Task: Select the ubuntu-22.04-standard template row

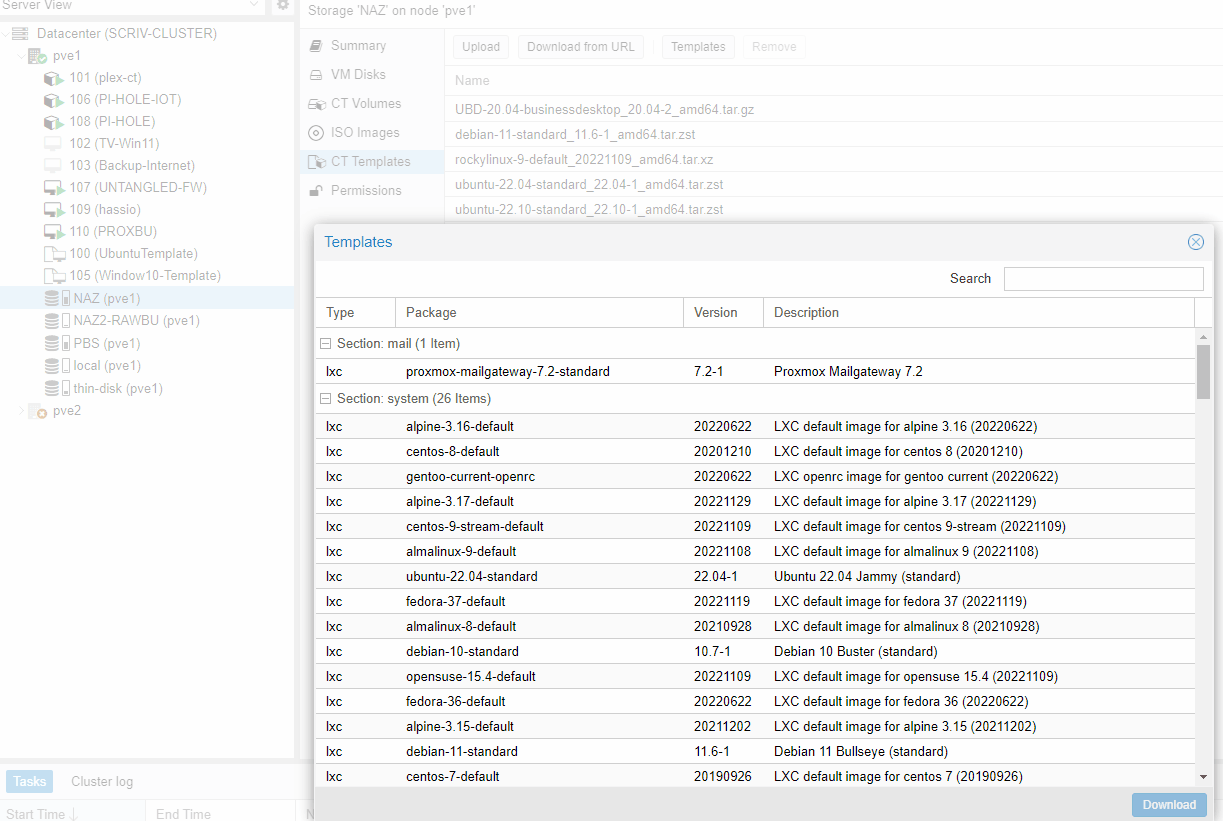Action: point(755,577)
